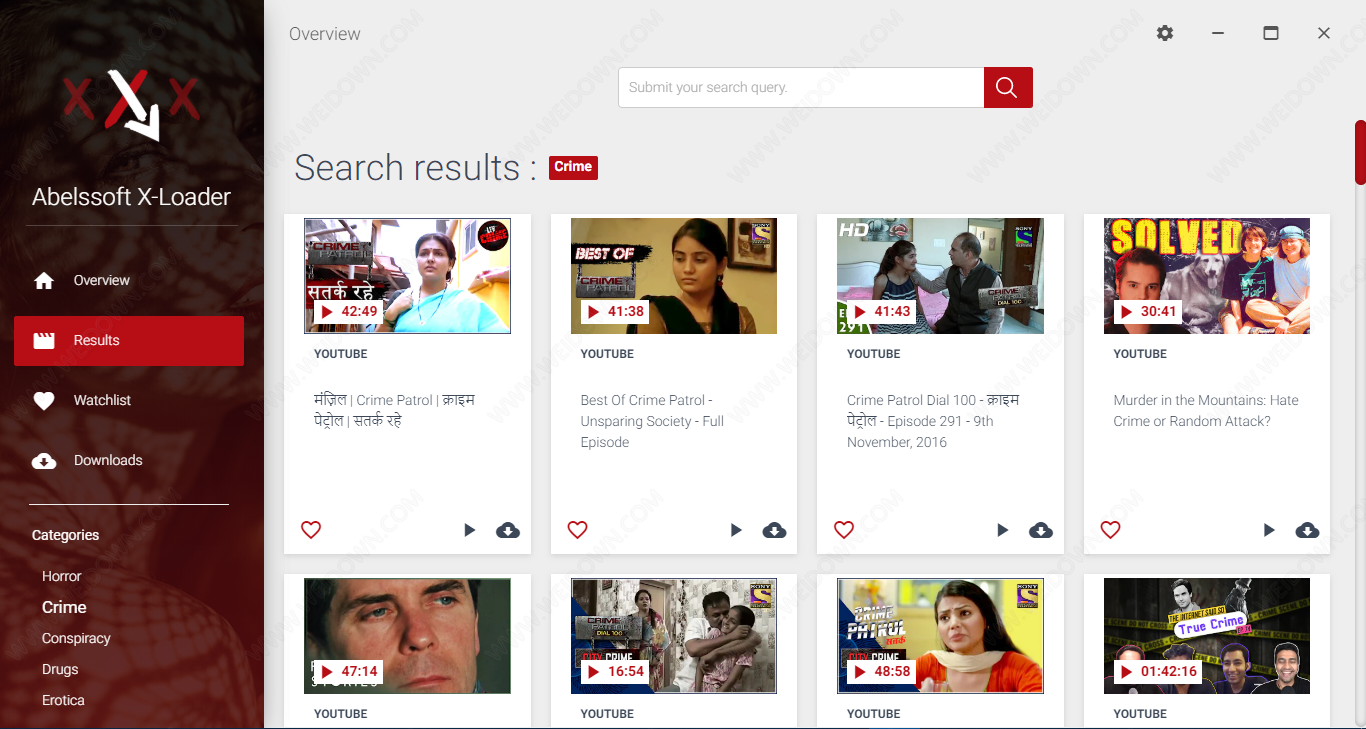Click the Downloads cloud icon in sidebar
Viewport: 1366px width, 729px height.
pyautogui.click(x=44, y=461)
